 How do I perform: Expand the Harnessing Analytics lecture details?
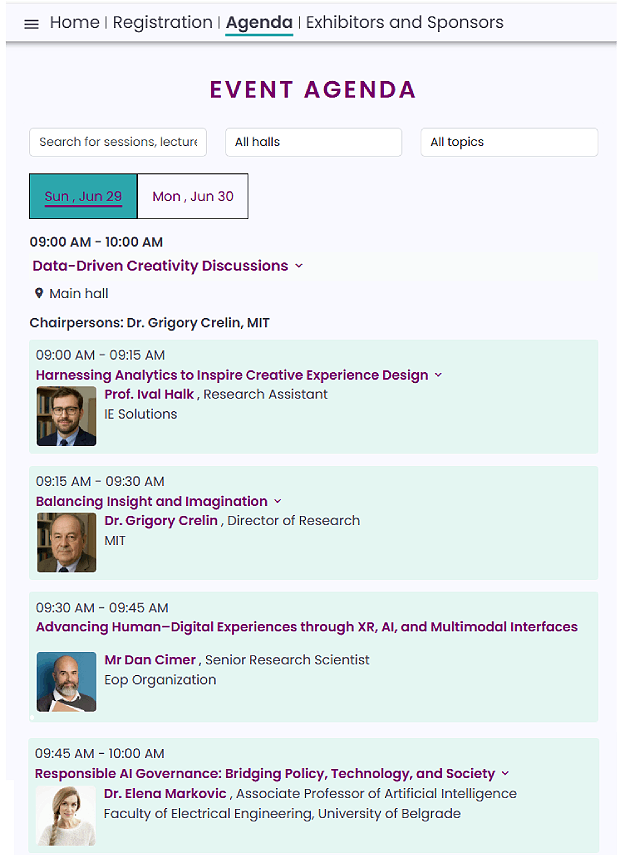tap(438, 376)
